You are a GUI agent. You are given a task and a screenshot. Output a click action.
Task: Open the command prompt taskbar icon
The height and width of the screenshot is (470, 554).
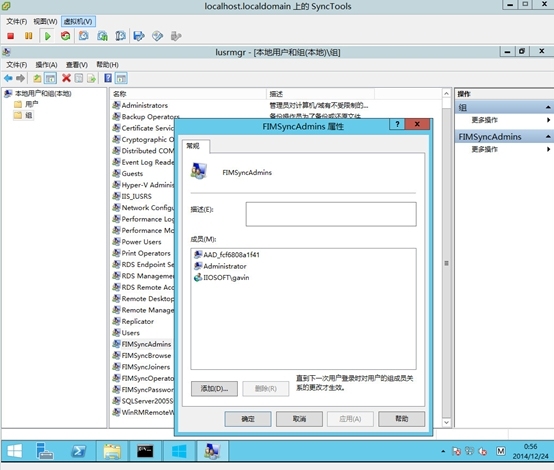coord(145,451)
